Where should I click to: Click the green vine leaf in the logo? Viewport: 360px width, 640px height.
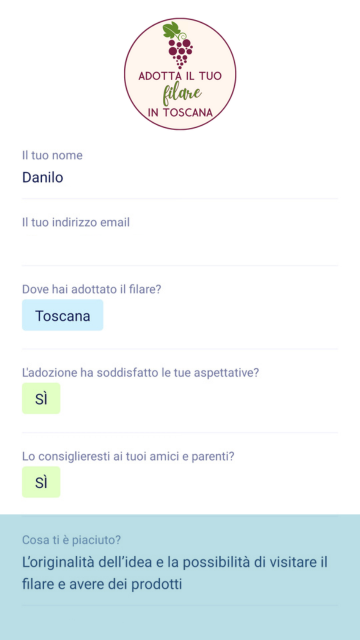pyautogui.click(x=171, y=30)
